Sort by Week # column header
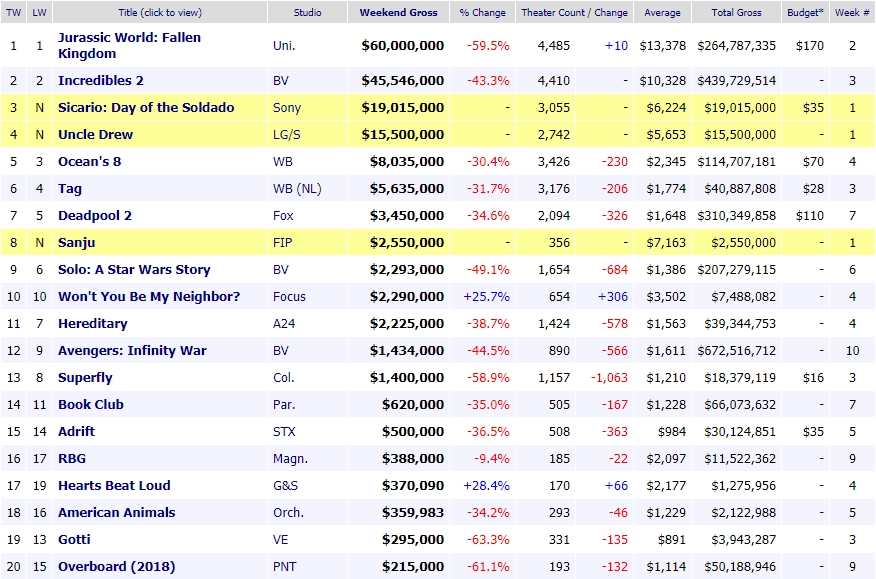 point(852,12)
